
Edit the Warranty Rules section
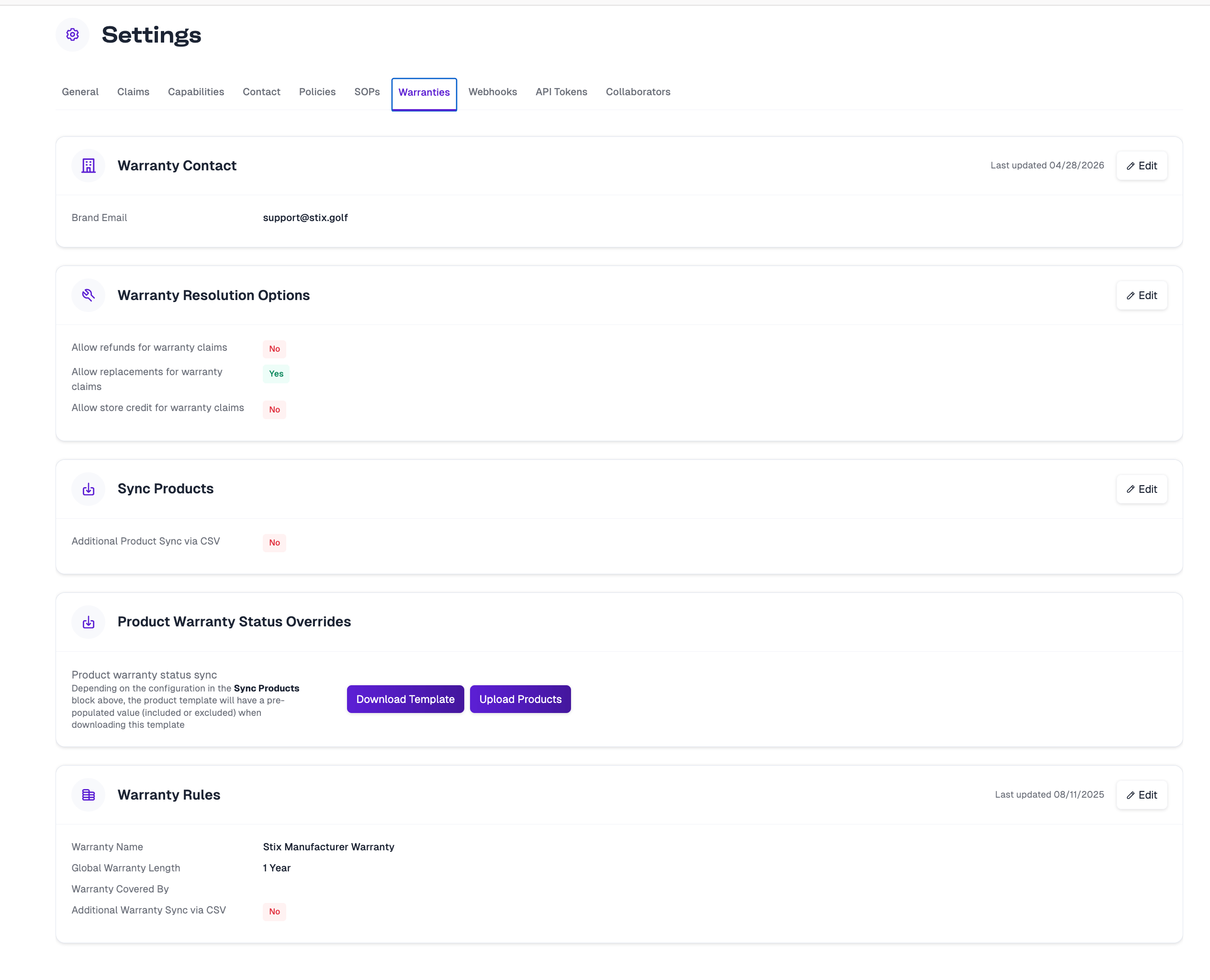click(1142, 795)
